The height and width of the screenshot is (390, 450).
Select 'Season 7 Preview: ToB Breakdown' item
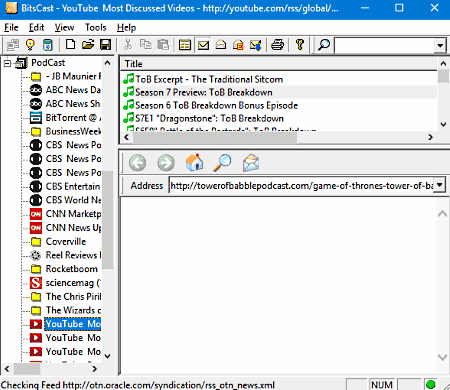pos(204,92)
